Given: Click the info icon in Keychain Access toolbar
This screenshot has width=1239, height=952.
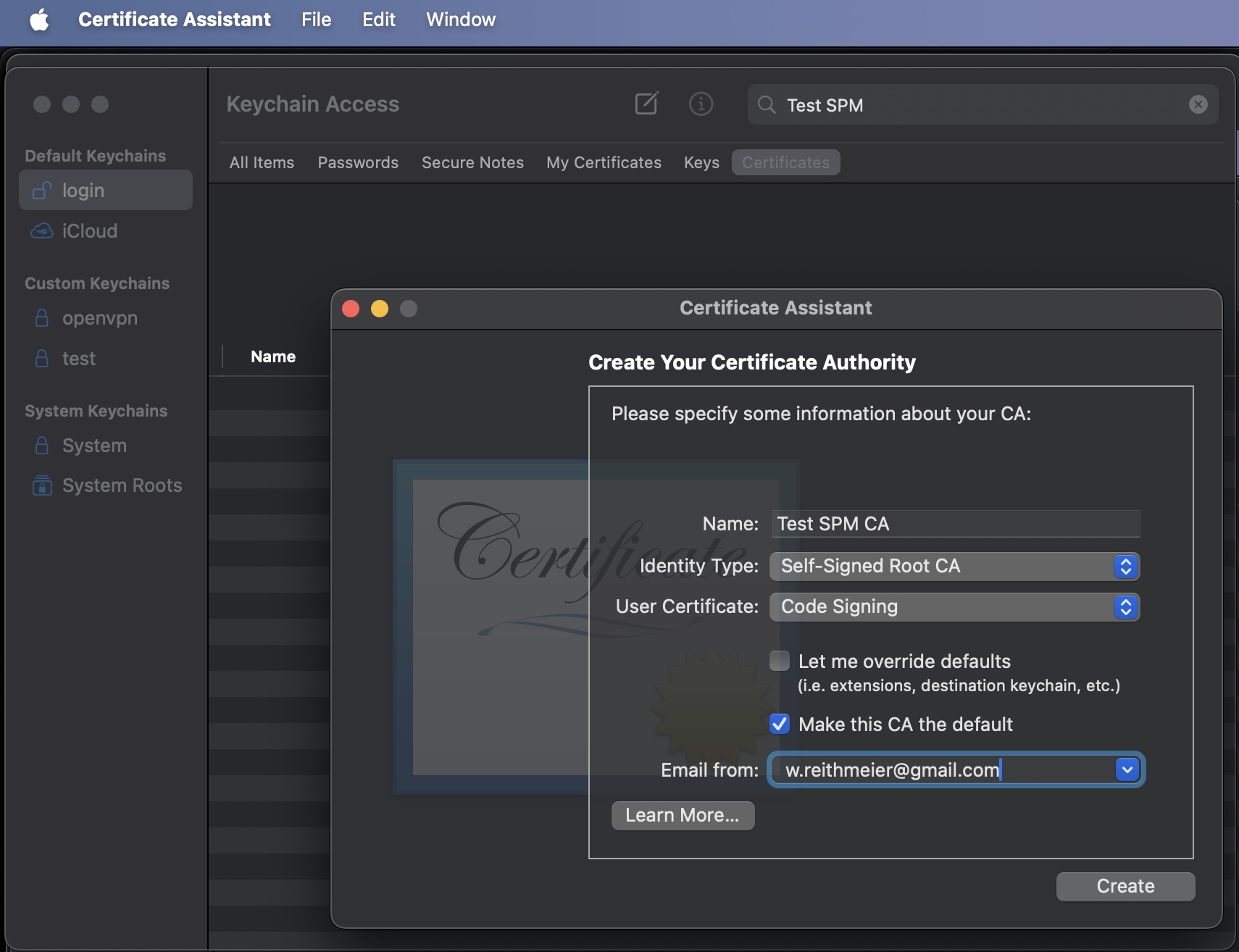Looking at the screenshot, I should point(701,104).
